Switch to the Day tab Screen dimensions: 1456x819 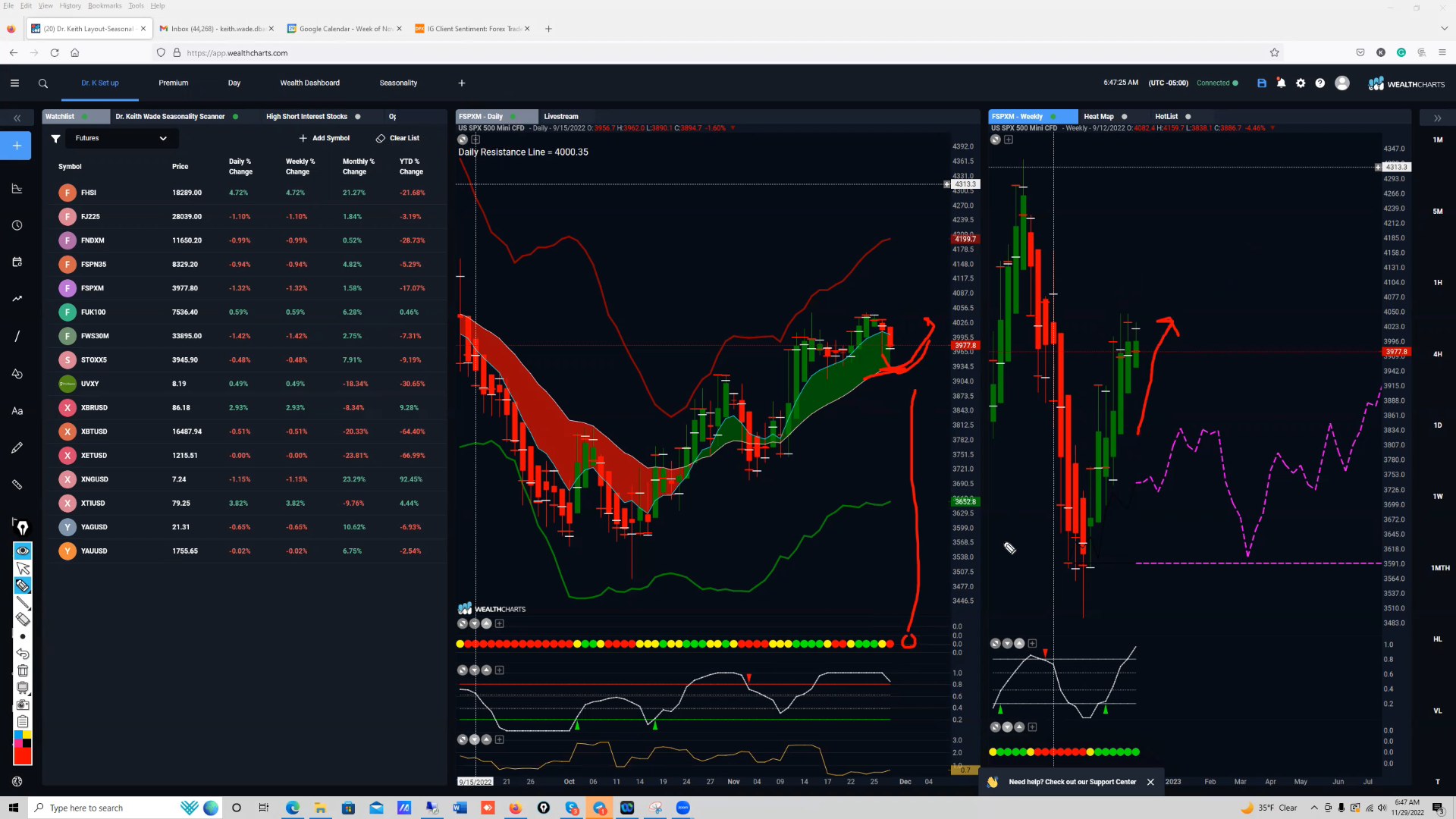pos(234,83)
